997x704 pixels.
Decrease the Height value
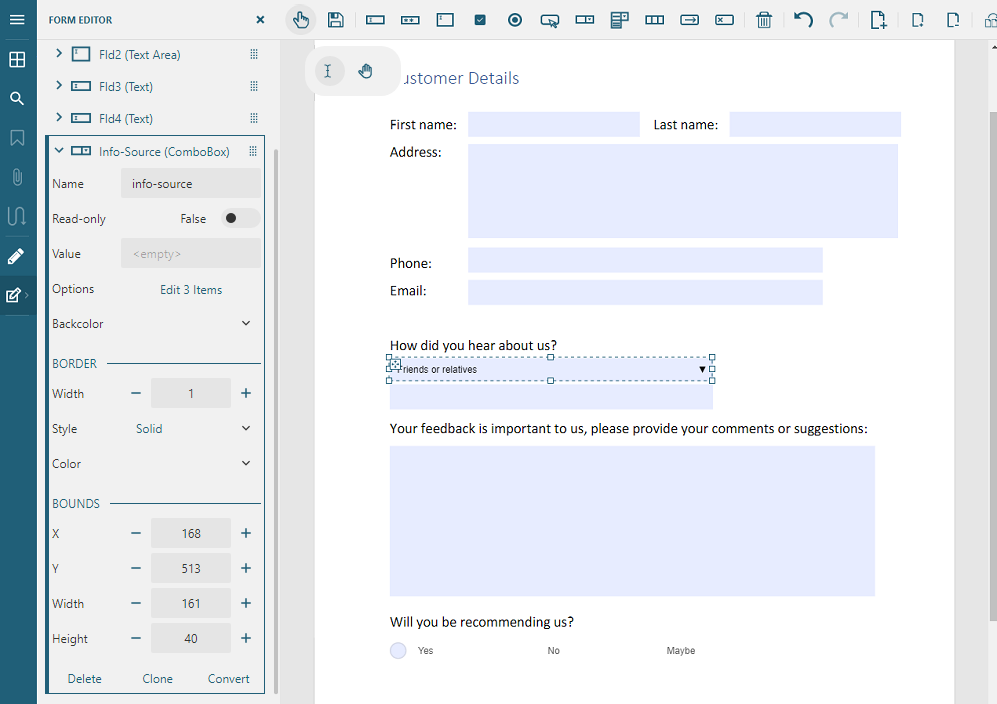135,638
